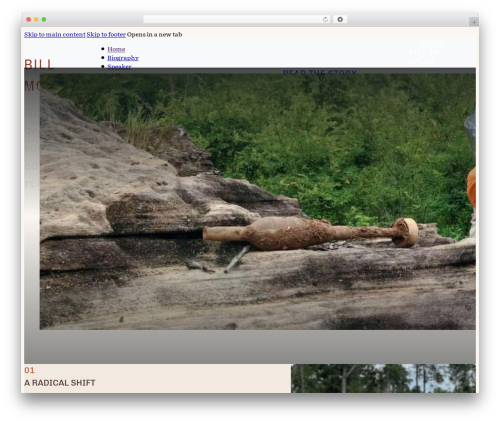
Task: Click the red close window button
Action: click(x=29, y=20)
